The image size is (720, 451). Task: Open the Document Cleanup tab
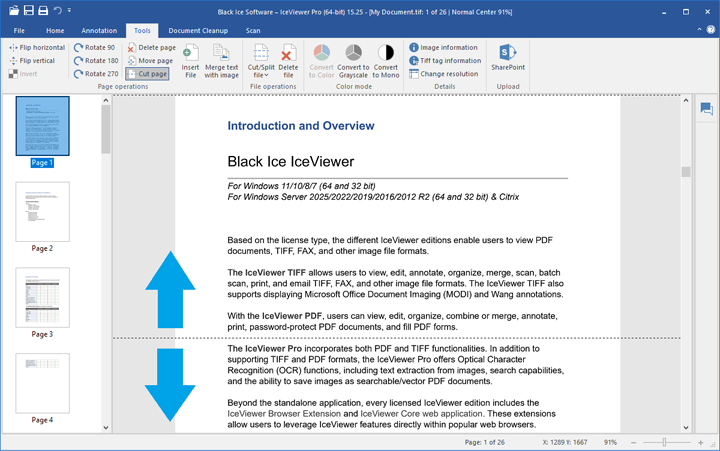[x=198, y=31]
